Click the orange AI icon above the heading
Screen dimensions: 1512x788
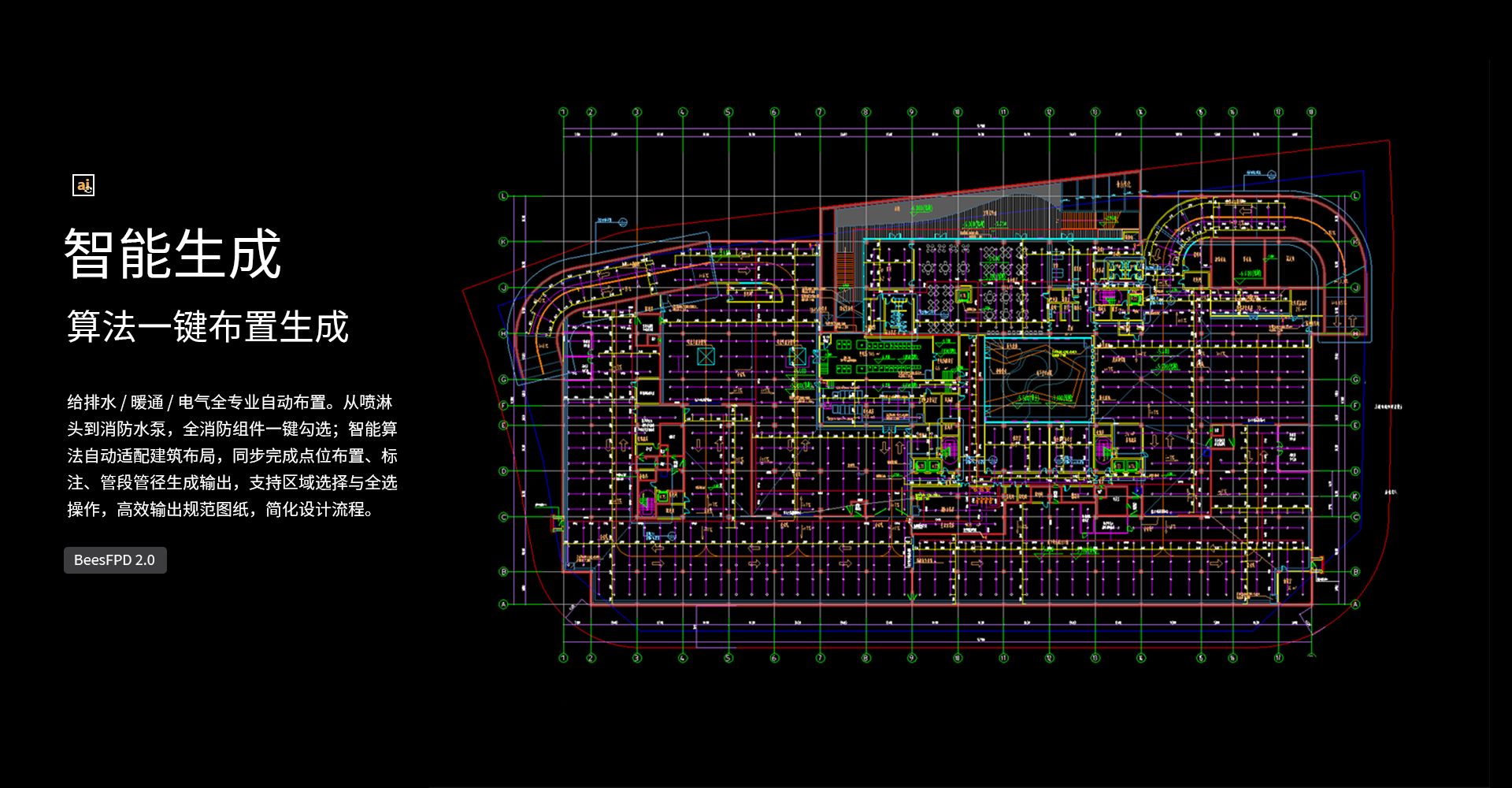(83, 185)
